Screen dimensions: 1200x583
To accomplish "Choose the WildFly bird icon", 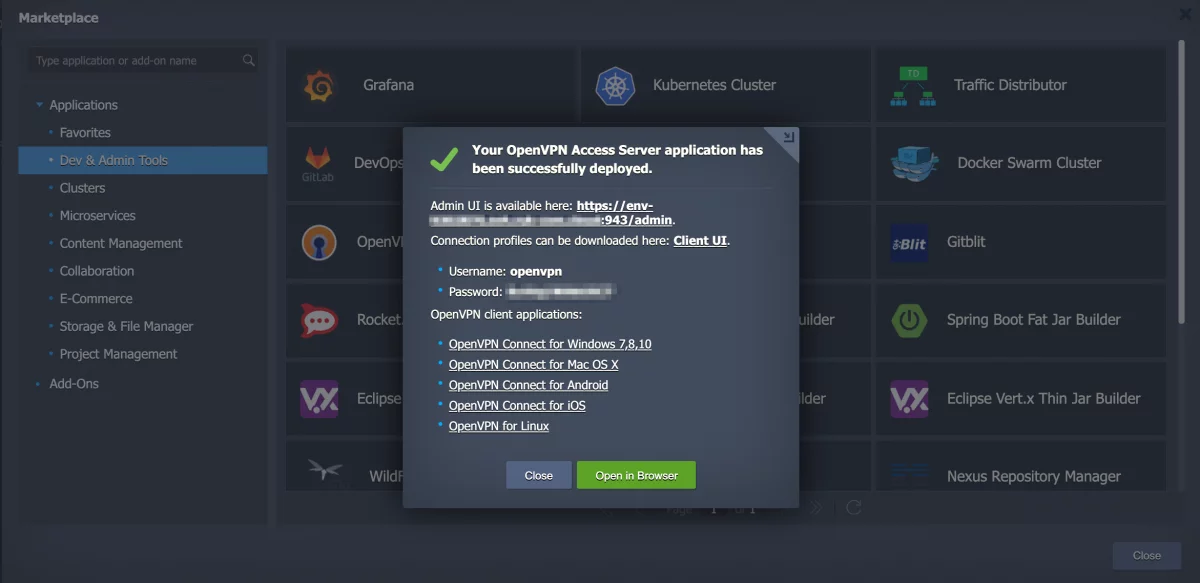I will click(x=324, y=470).
